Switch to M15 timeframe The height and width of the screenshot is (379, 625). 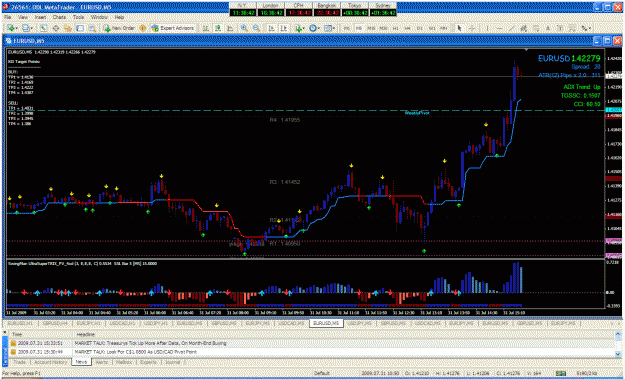point(371,28)
